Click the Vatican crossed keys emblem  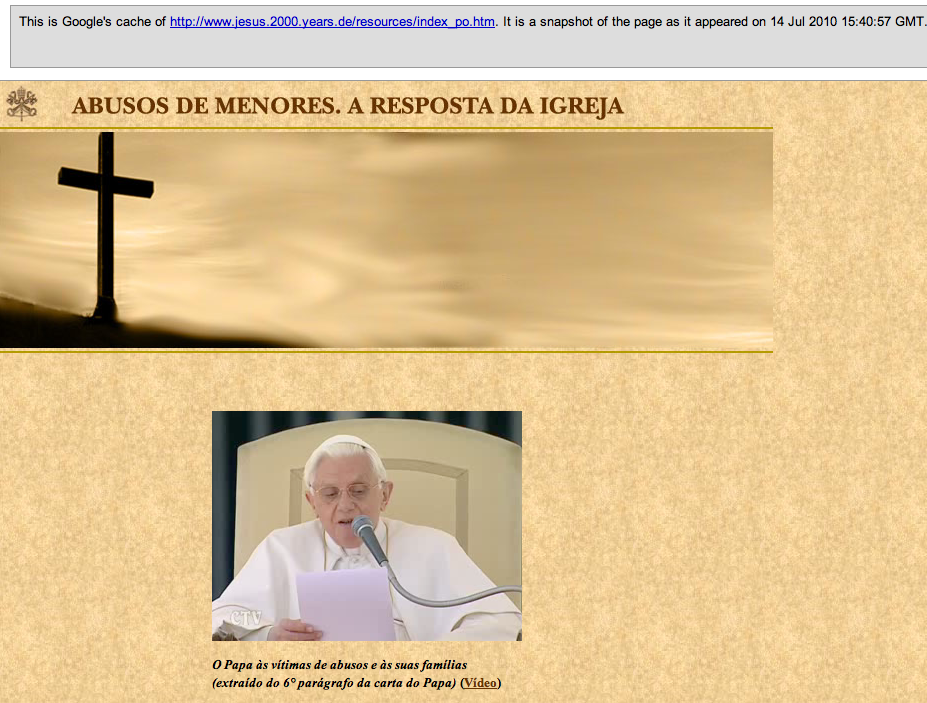click(21, 104)
